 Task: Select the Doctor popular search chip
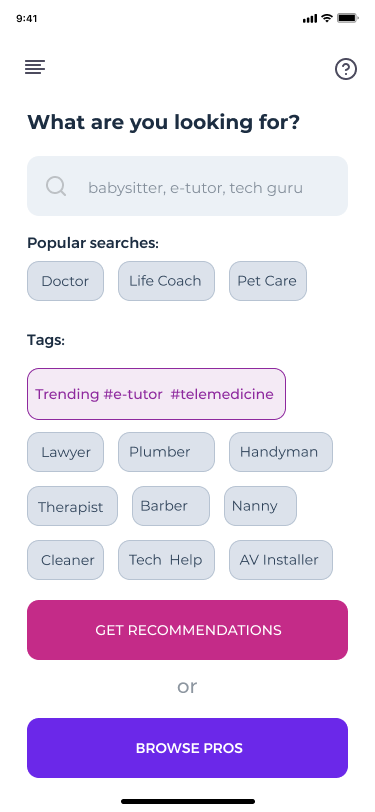pos(65,281)
